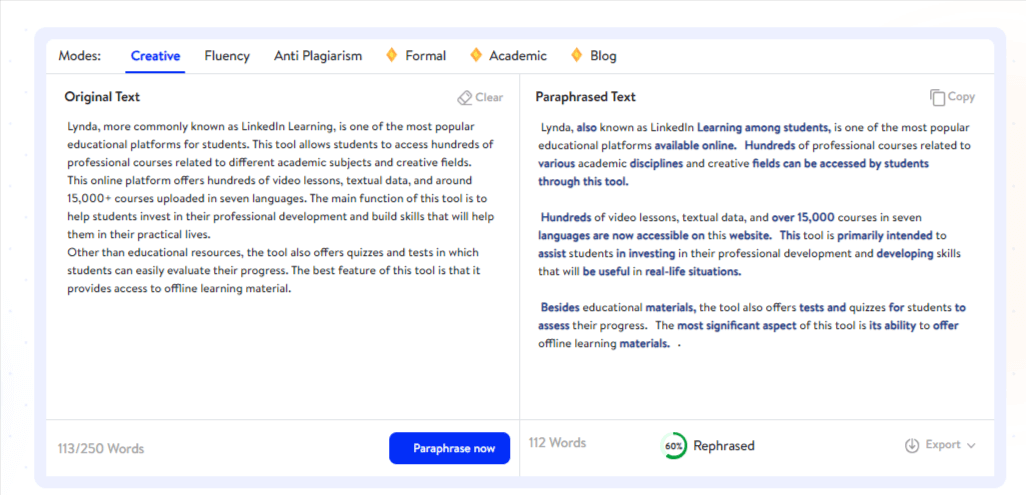Click the copy icon above paraphrased text

tap(937, 97)
